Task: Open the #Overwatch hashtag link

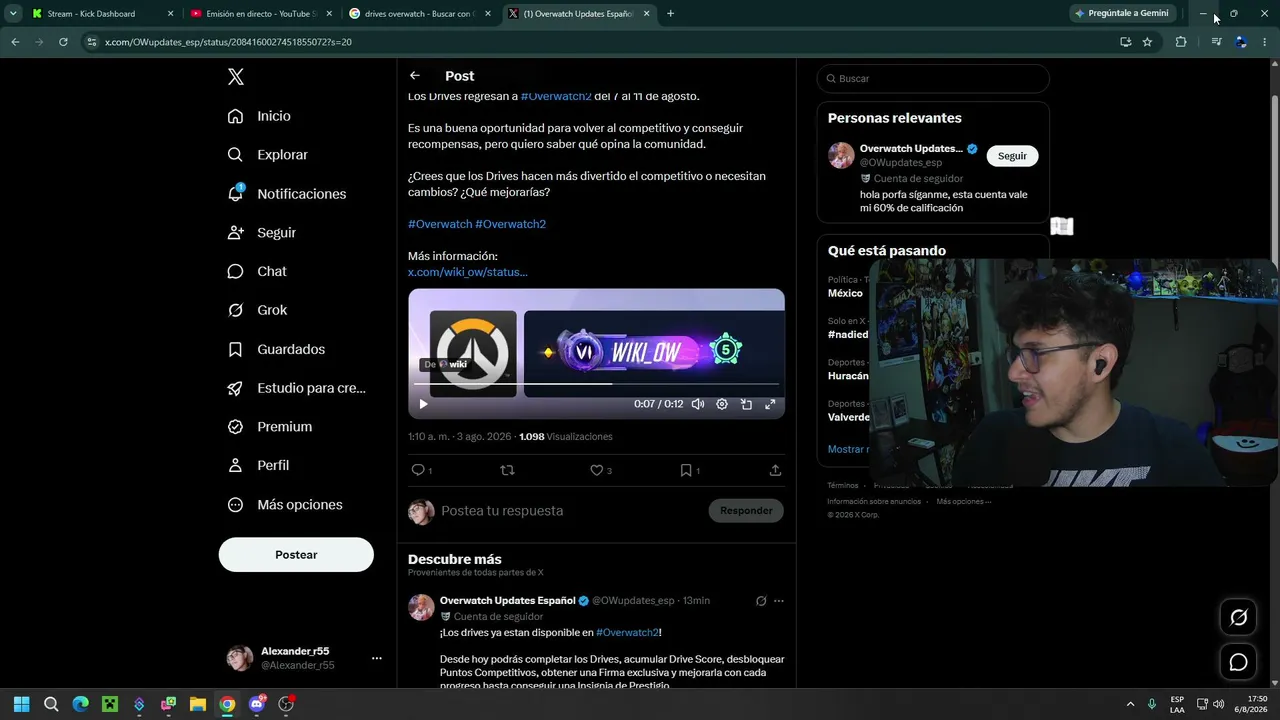Action: 440,224
